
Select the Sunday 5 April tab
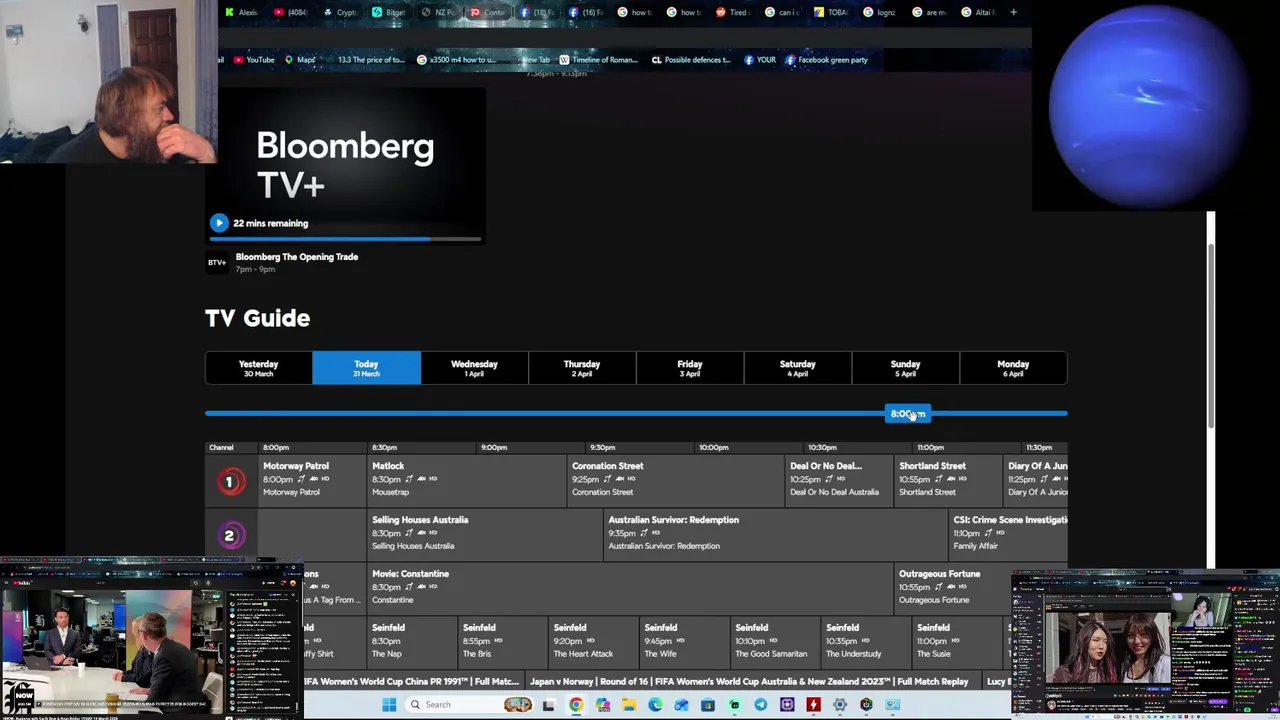coord(905,368)
